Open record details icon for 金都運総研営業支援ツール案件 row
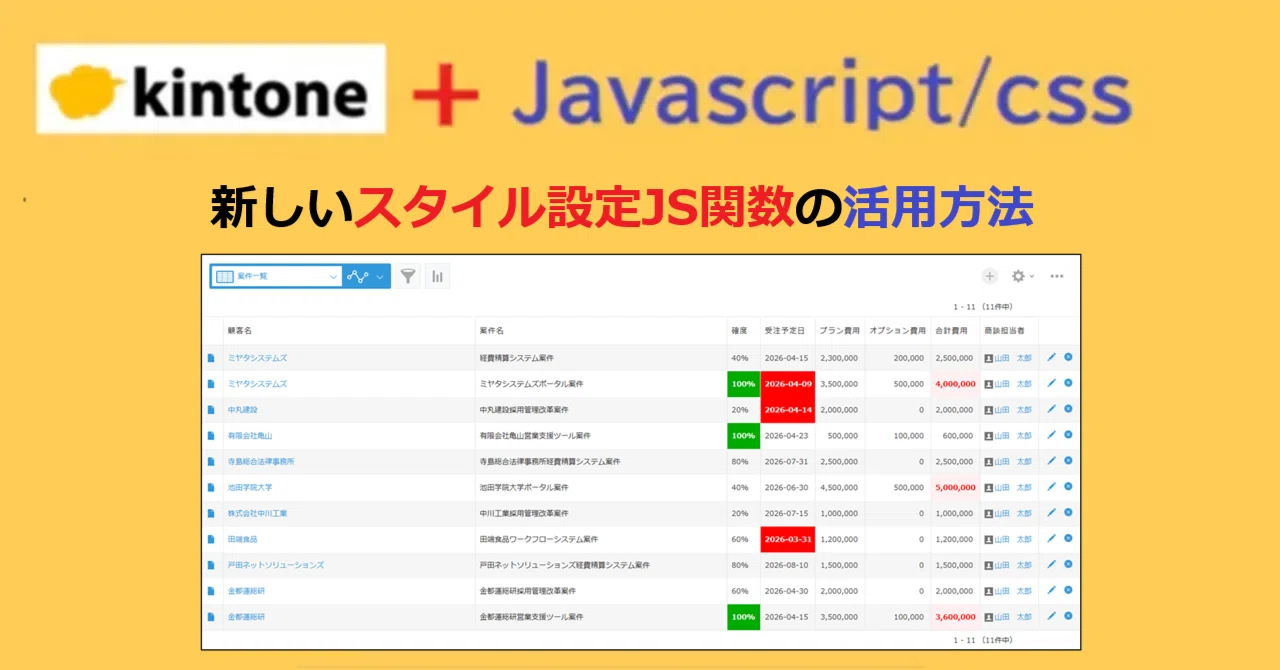Image resolution: width=1280 pixels, height=670 pixels. (211, 617)
